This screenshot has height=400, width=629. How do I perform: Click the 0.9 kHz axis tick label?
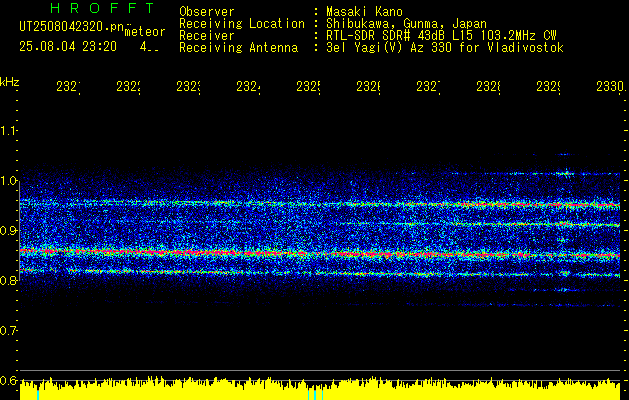8,231
